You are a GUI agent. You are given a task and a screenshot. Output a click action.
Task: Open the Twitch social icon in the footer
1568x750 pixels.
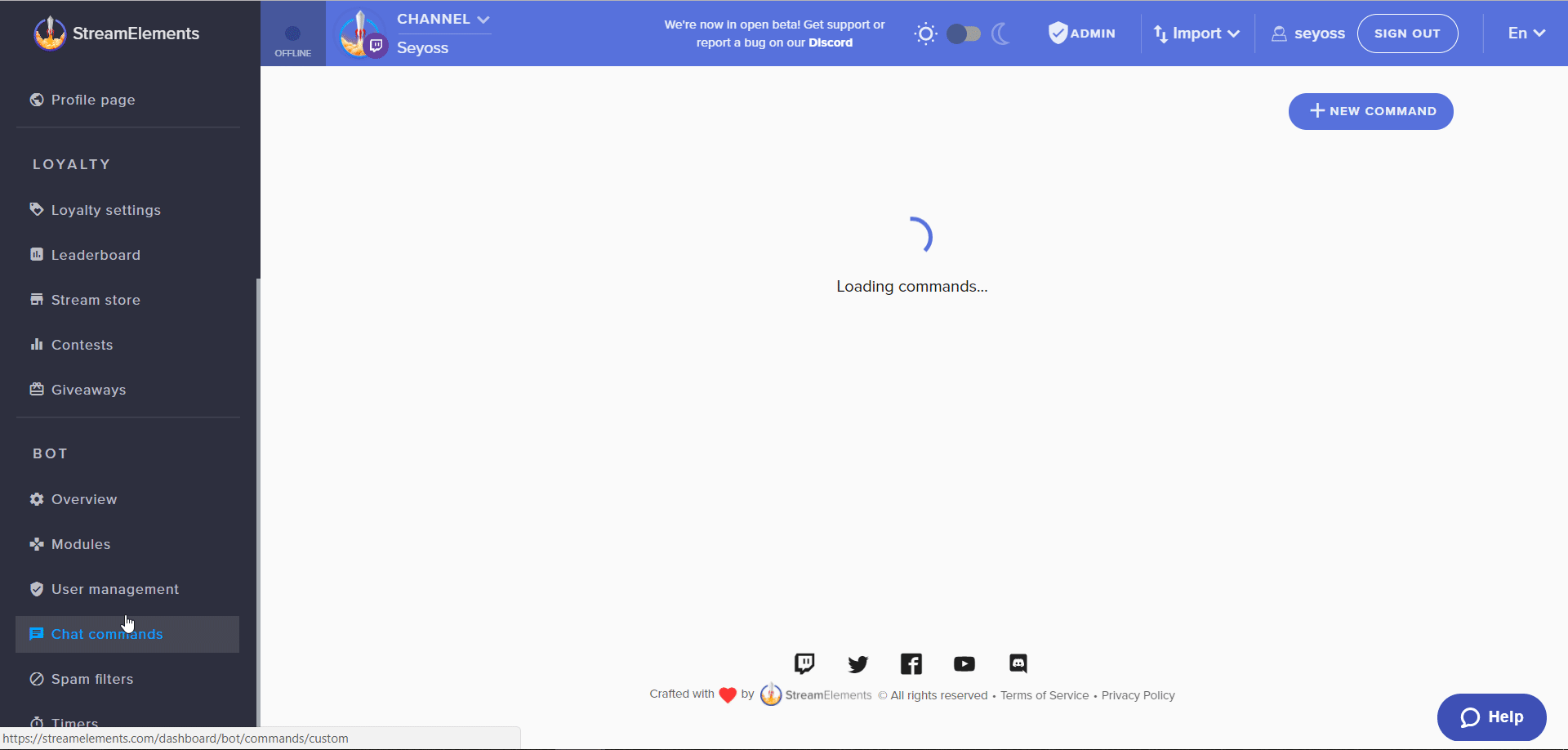click(804, 663)
